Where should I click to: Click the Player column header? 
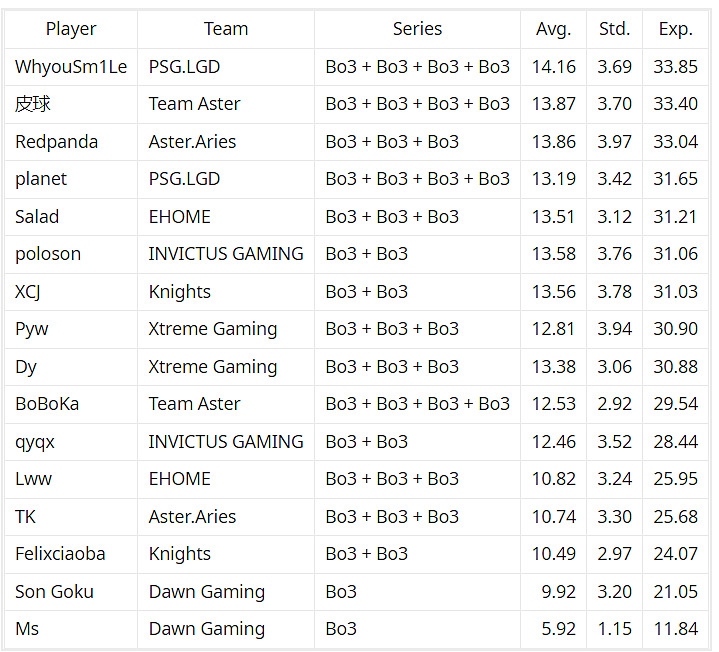coord(71,29)
